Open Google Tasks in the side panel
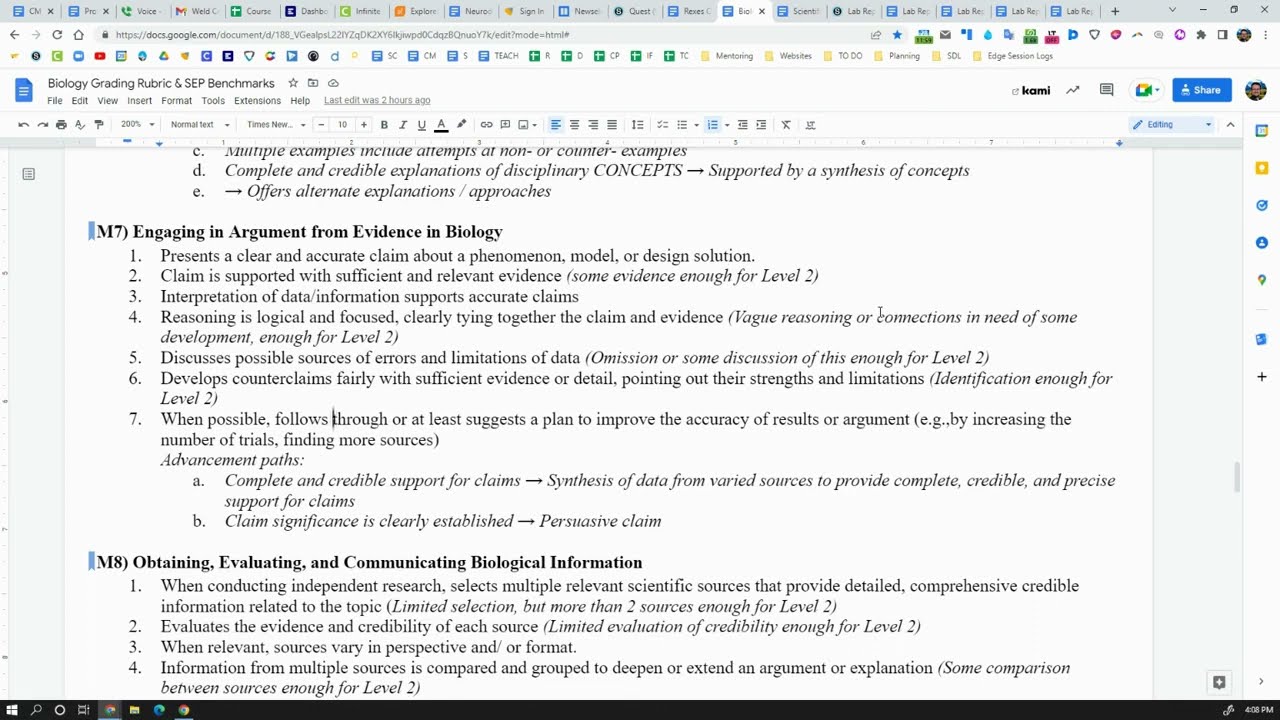1280x720 pixels. (1262, 205)
